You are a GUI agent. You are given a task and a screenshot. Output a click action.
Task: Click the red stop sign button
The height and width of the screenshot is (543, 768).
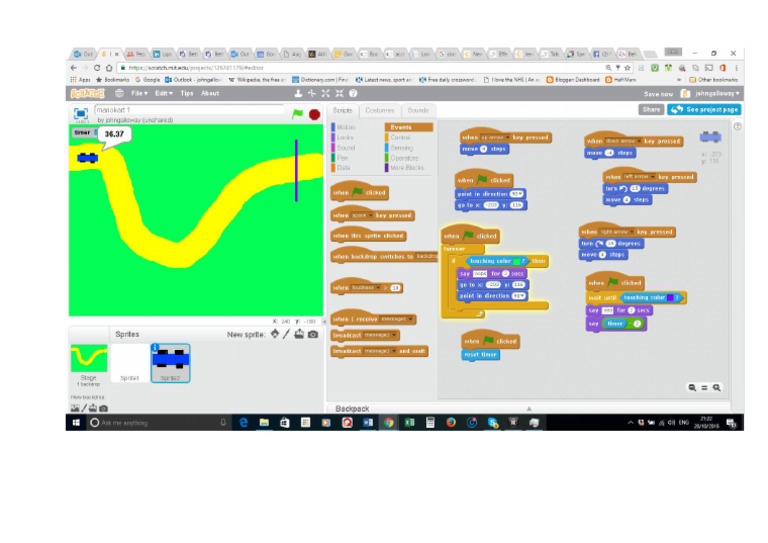tap(314, 115)
